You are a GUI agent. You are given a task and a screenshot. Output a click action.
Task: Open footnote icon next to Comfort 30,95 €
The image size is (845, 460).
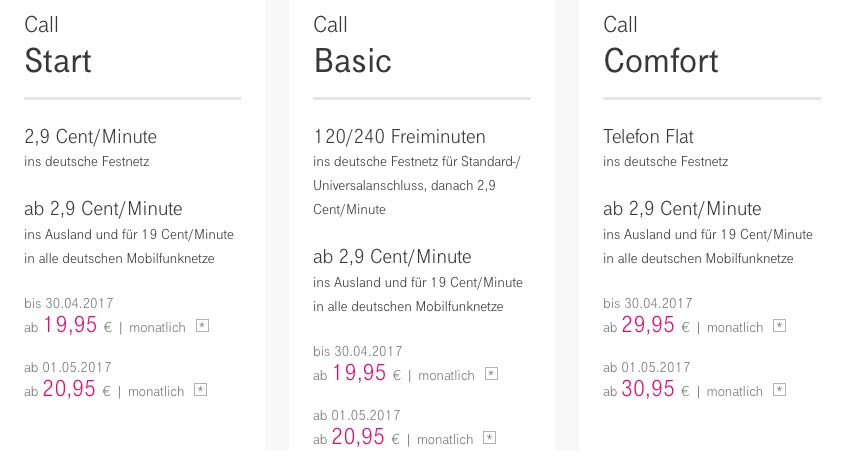click(780, 390)
